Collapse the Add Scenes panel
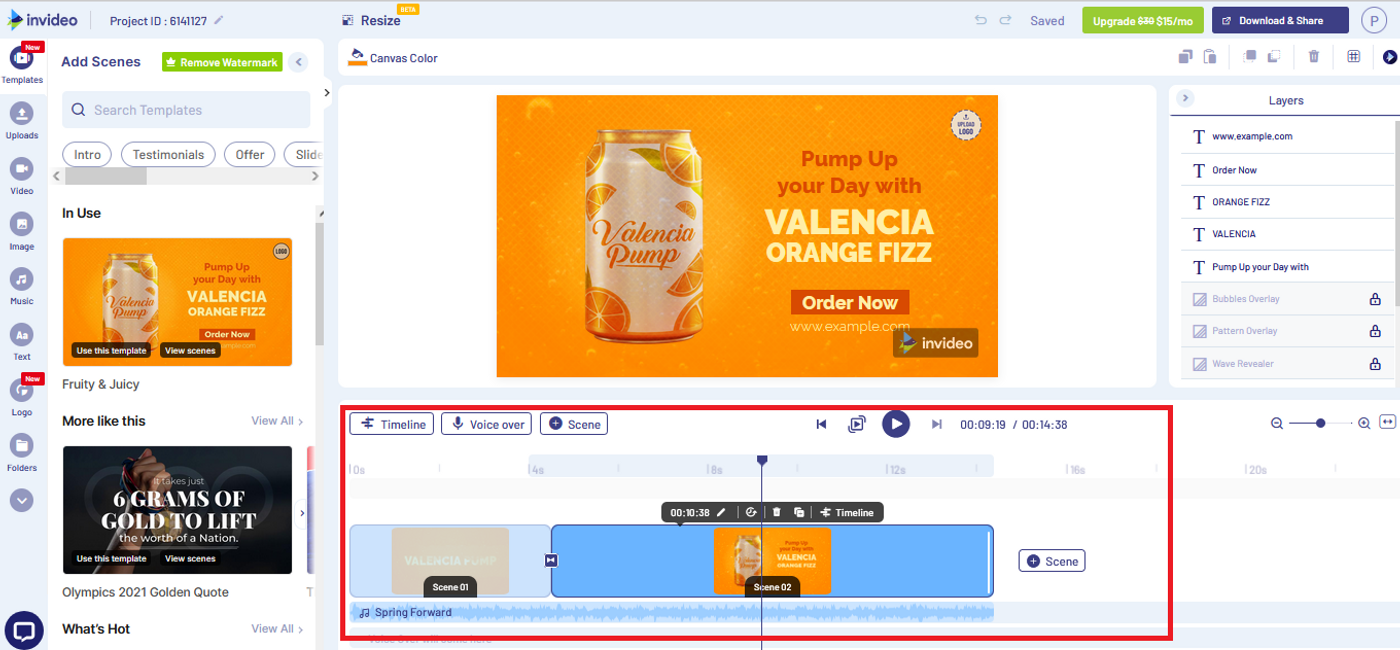Image resolution: width=1400 pixels, height=650 pixels. tap(298, 62)
